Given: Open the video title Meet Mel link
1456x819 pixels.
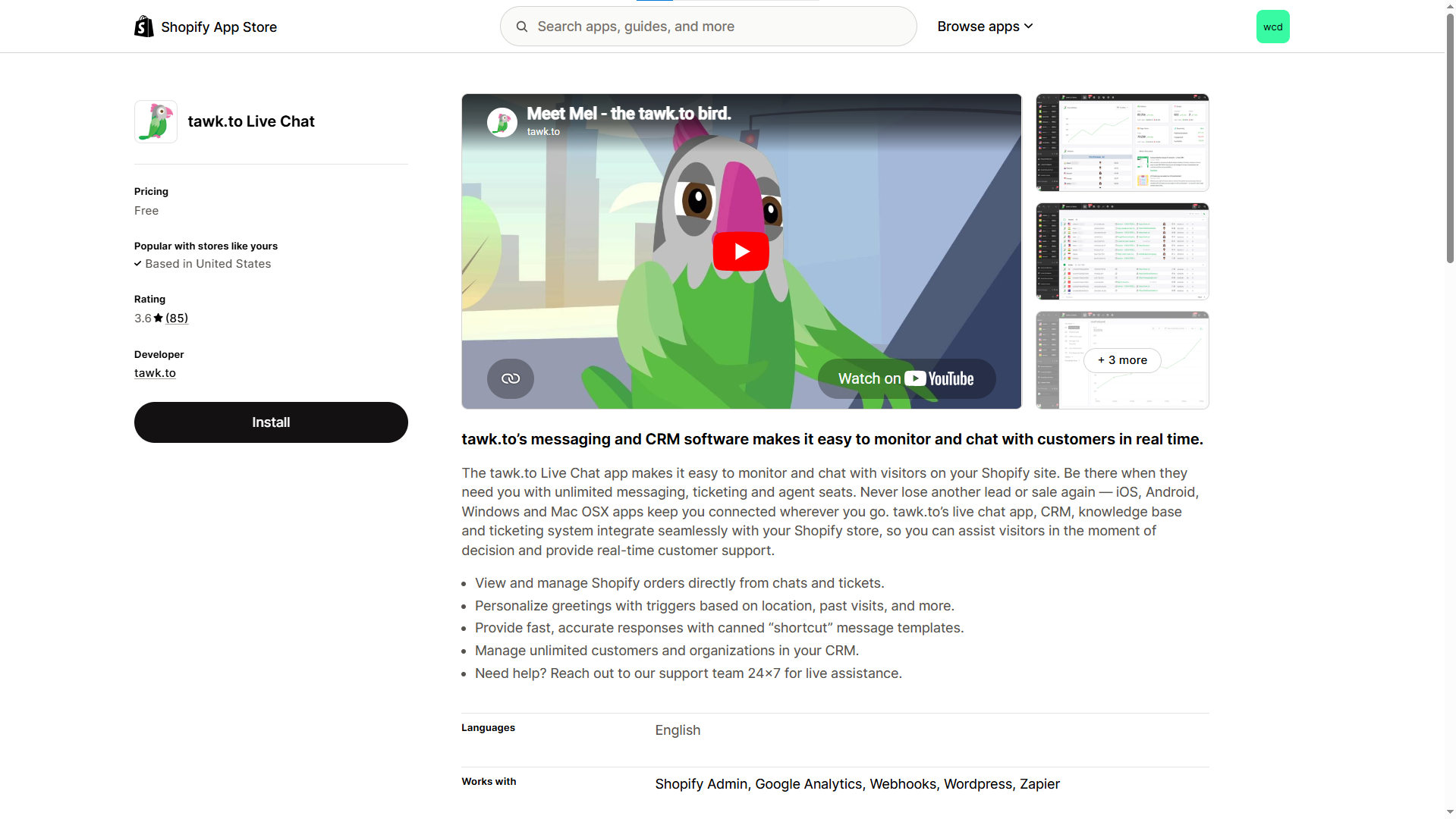Looking at the screenshot, I should click(629, 114).
